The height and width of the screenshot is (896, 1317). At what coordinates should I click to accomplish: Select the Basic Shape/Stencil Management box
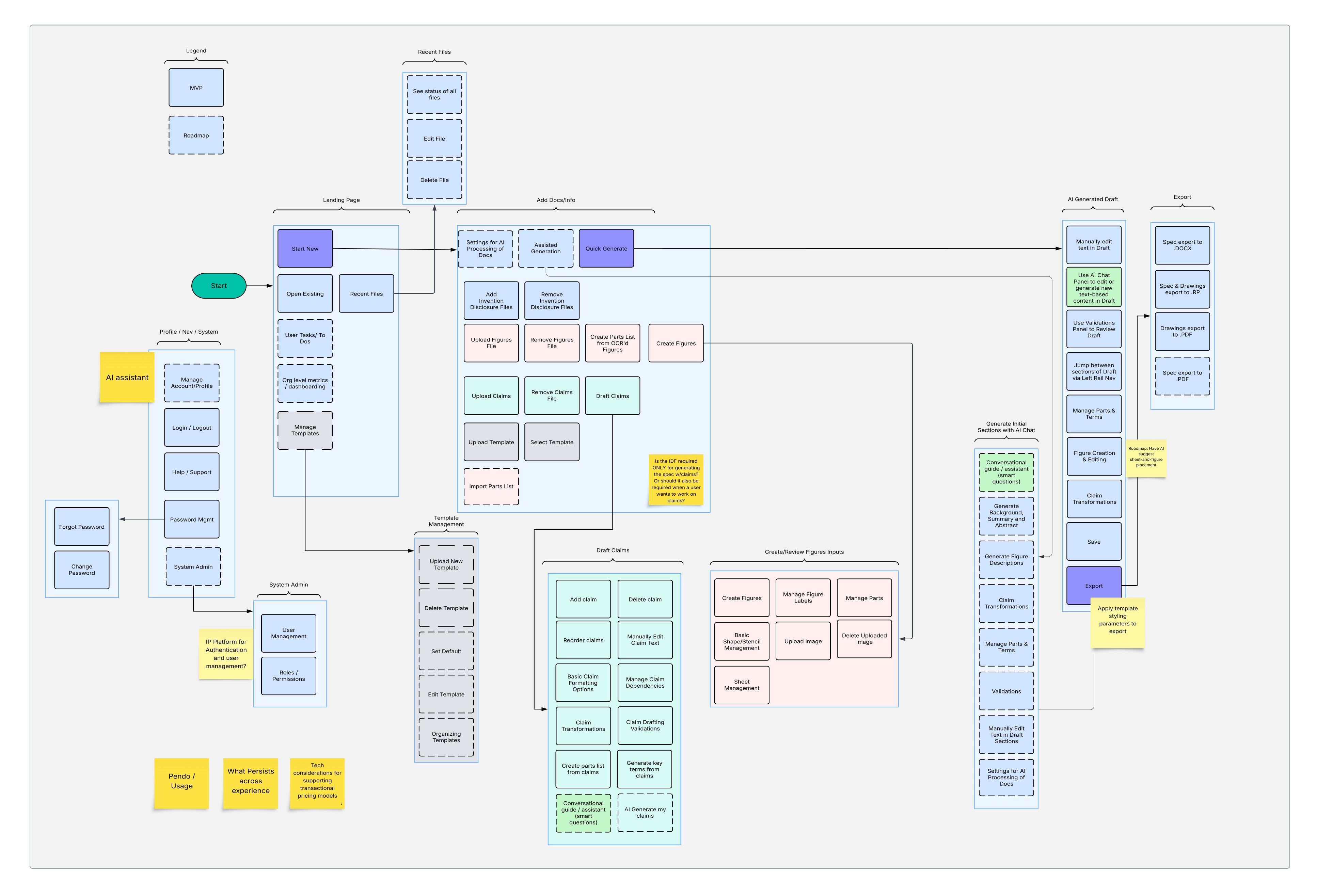click(742, 642)
